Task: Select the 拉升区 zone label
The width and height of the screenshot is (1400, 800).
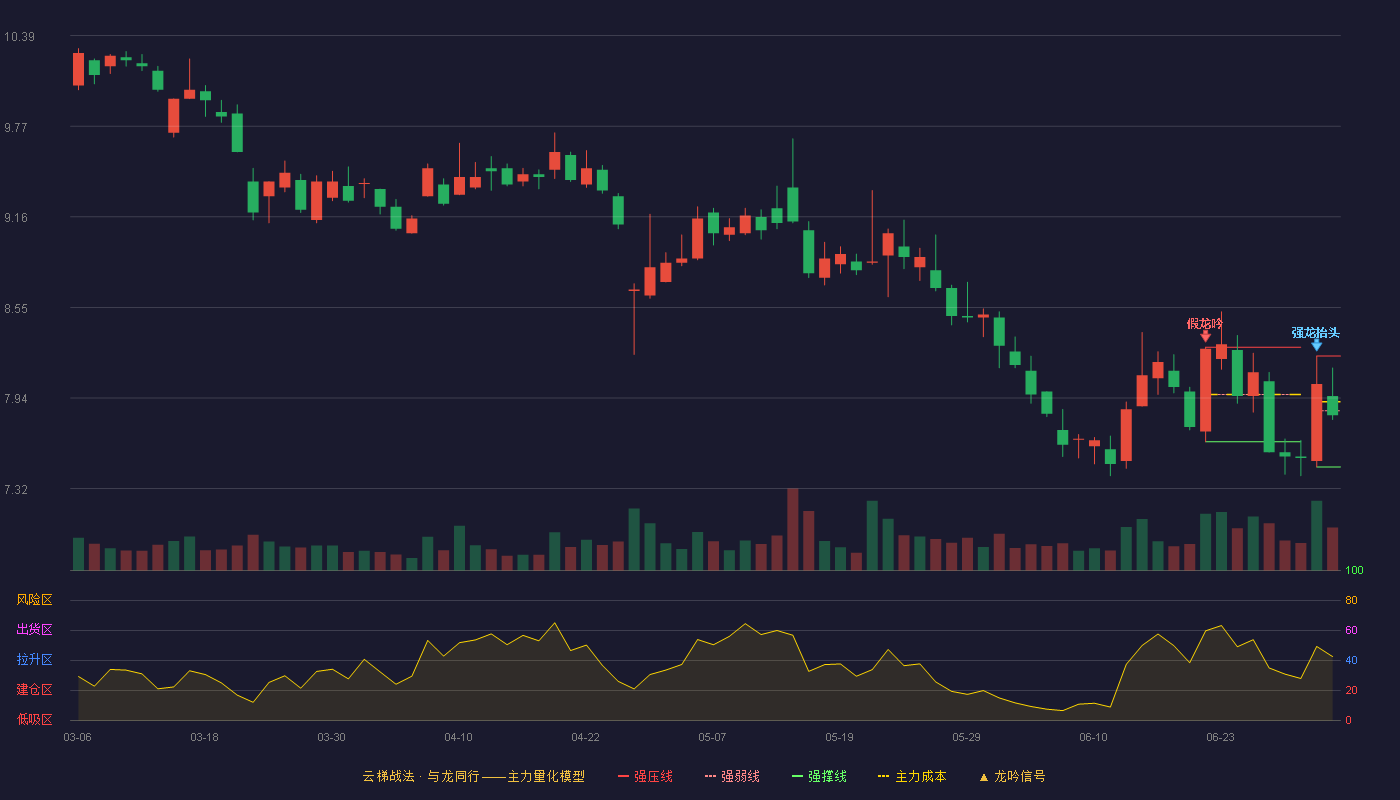Action: (x=34, y=660)
